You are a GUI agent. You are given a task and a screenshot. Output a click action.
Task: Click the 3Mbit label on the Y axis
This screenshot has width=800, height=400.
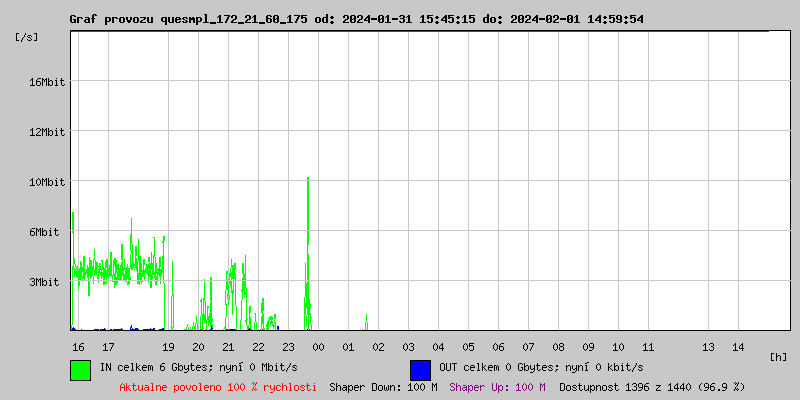tap(44, 282)
